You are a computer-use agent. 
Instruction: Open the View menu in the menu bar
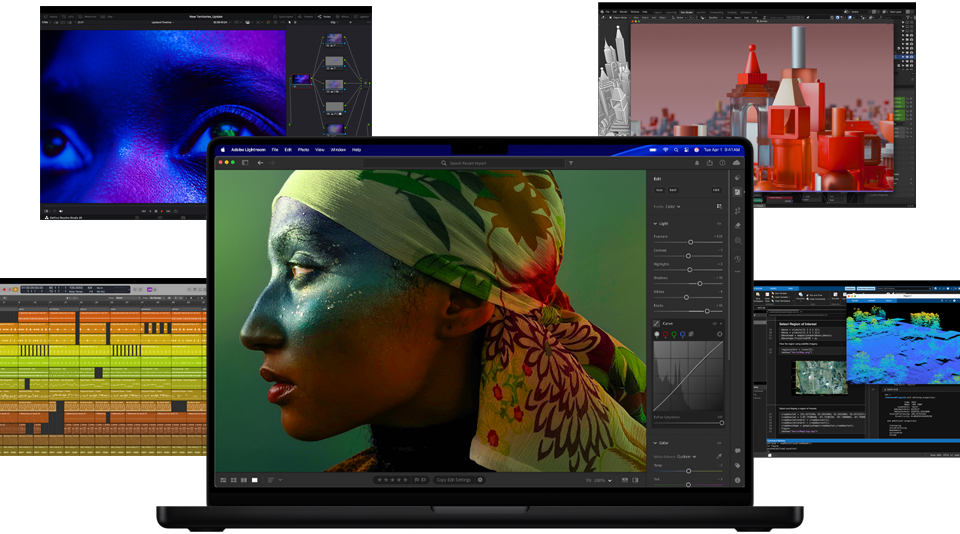[x=320, y=149]
